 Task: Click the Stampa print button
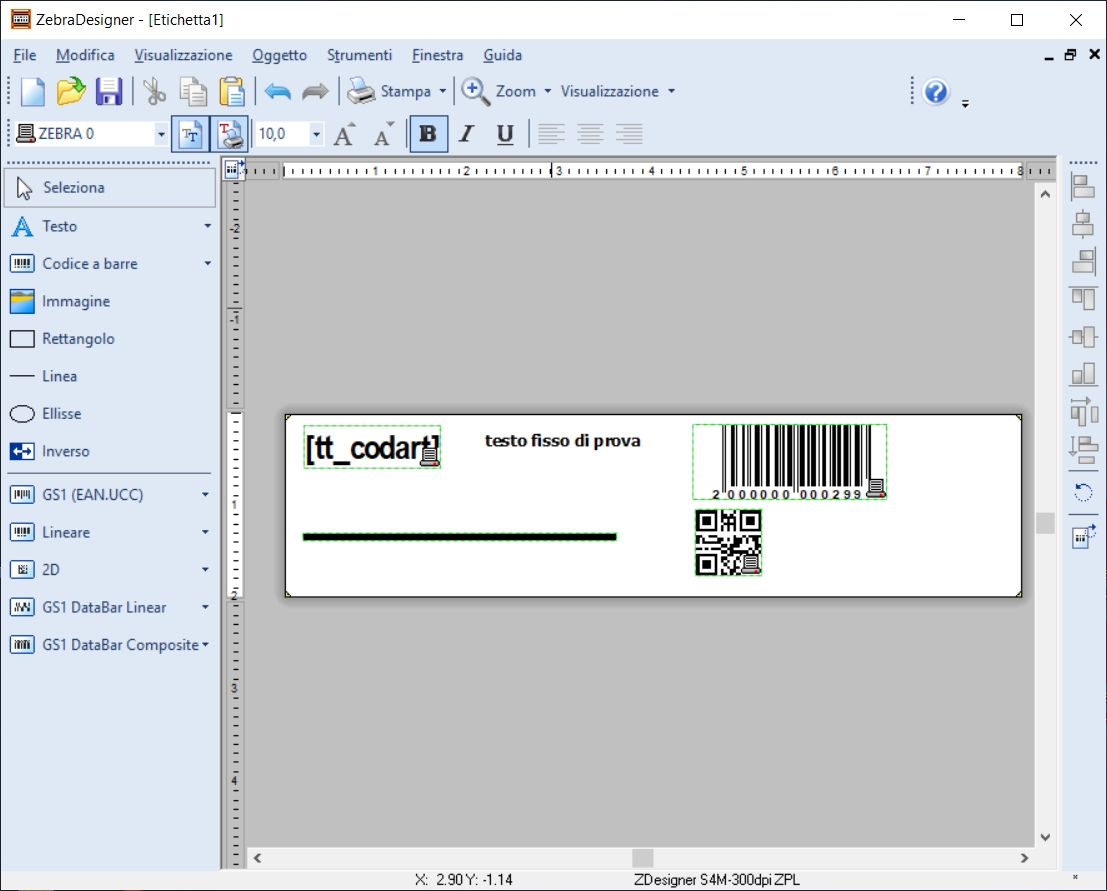[x=391, y=91]
